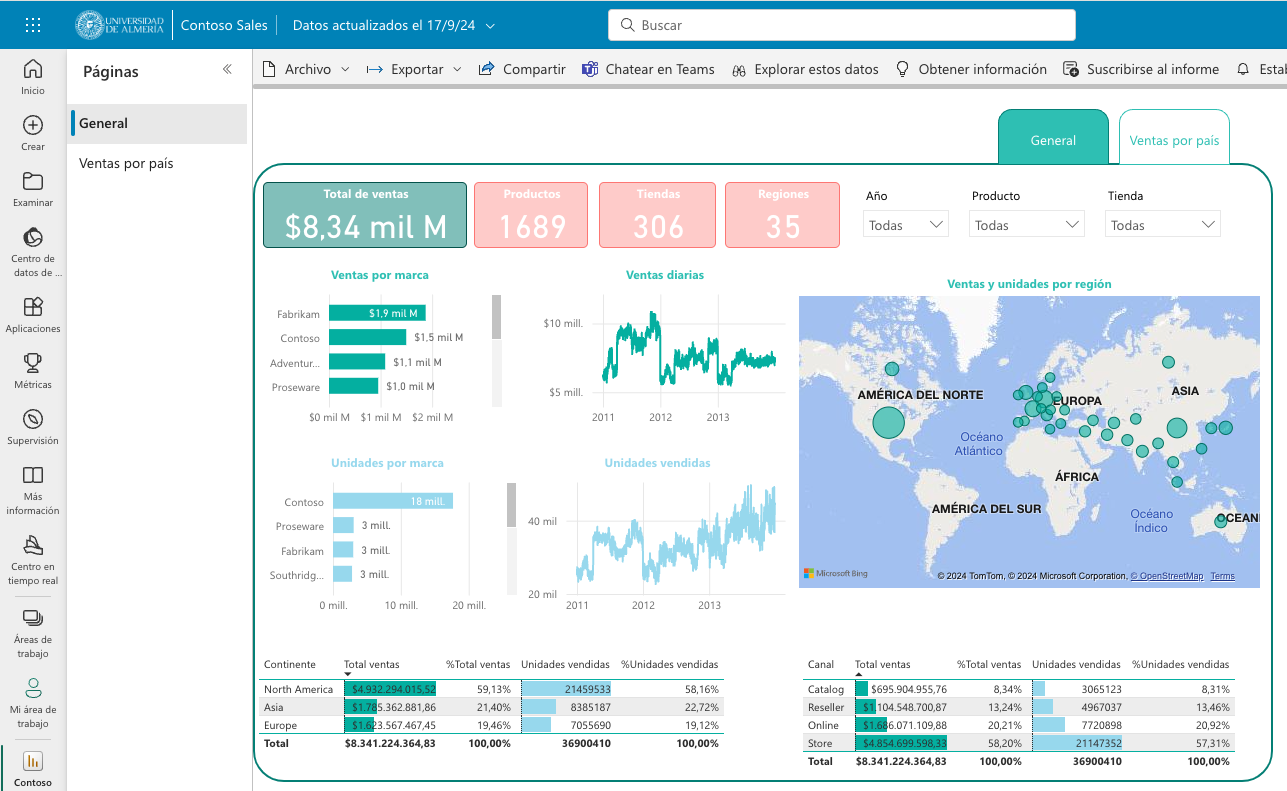Select the Reseller channel row
The width and height of the screenshot is (1287, 791).
point(1019,706)
